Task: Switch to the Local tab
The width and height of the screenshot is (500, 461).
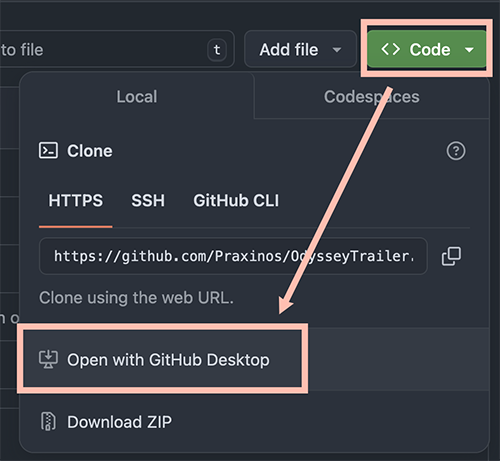Action: (137, 97)
